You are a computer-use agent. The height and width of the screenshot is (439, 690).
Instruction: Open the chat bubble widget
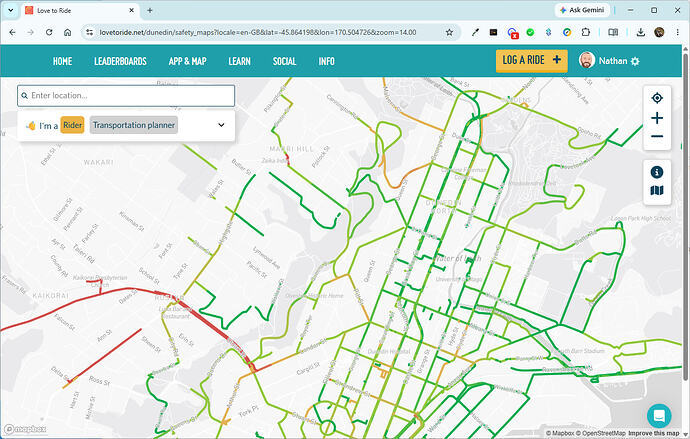(659, 415)
